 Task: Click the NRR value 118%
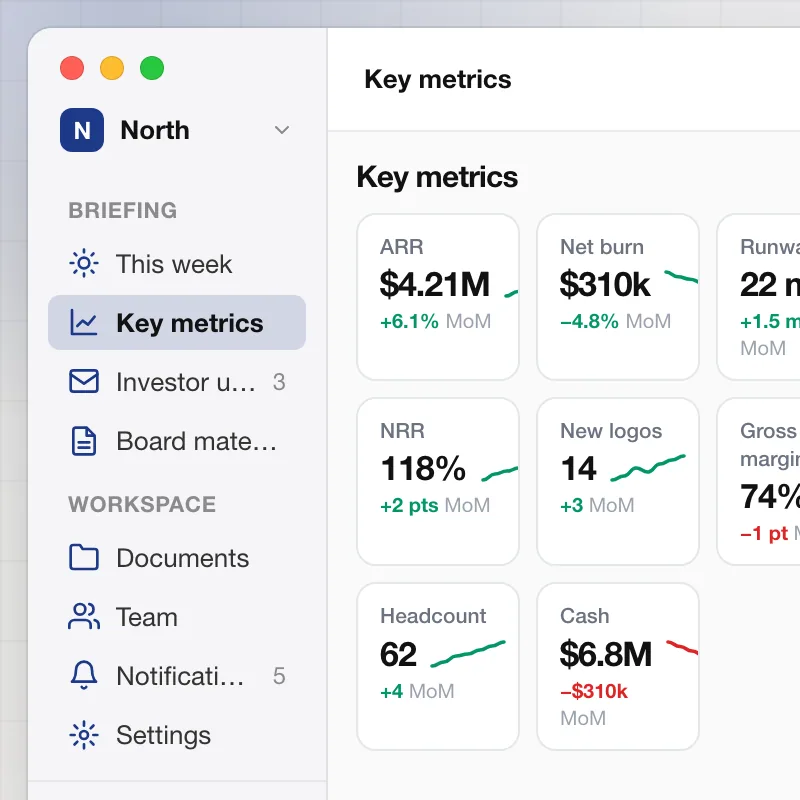[x=423, y=468]
